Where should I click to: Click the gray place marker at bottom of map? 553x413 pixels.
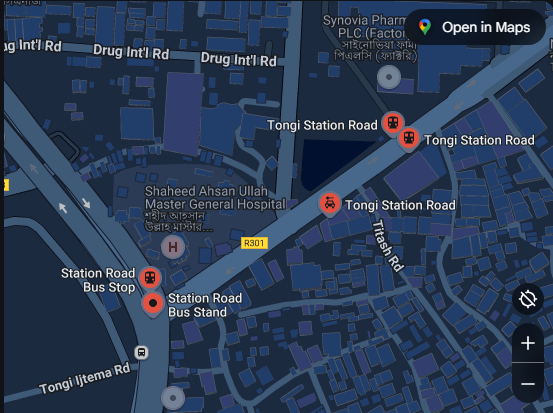click(x=173, y=398)
